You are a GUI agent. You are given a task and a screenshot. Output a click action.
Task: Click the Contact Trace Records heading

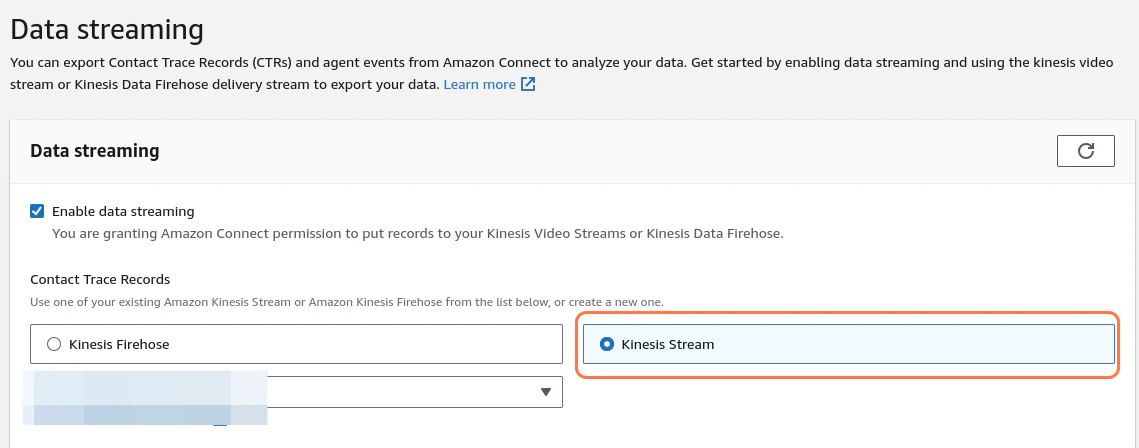pos(100,280)
